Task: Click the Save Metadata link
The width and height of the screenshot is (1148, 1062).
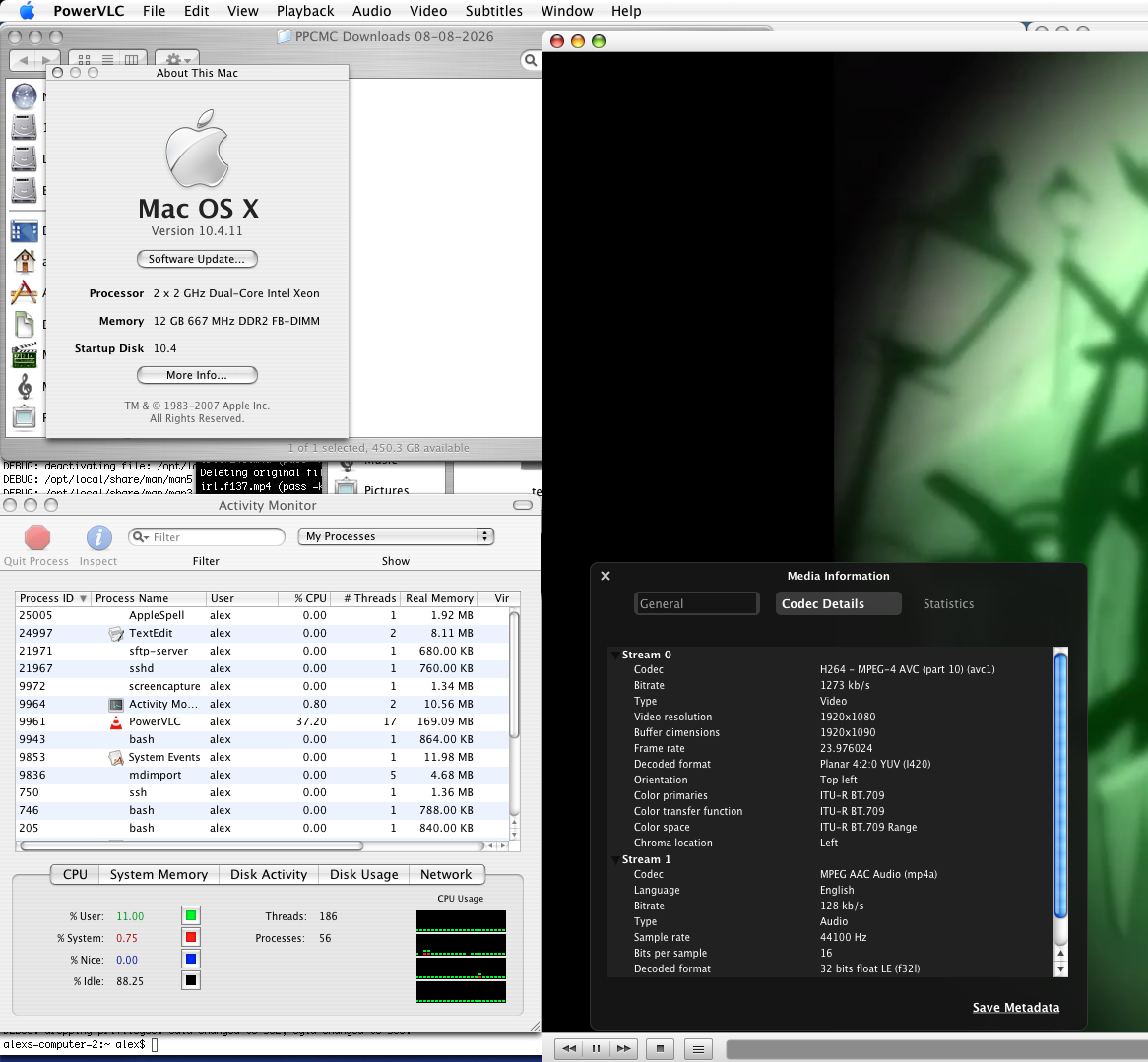Action: (x=1015, y=1008)
